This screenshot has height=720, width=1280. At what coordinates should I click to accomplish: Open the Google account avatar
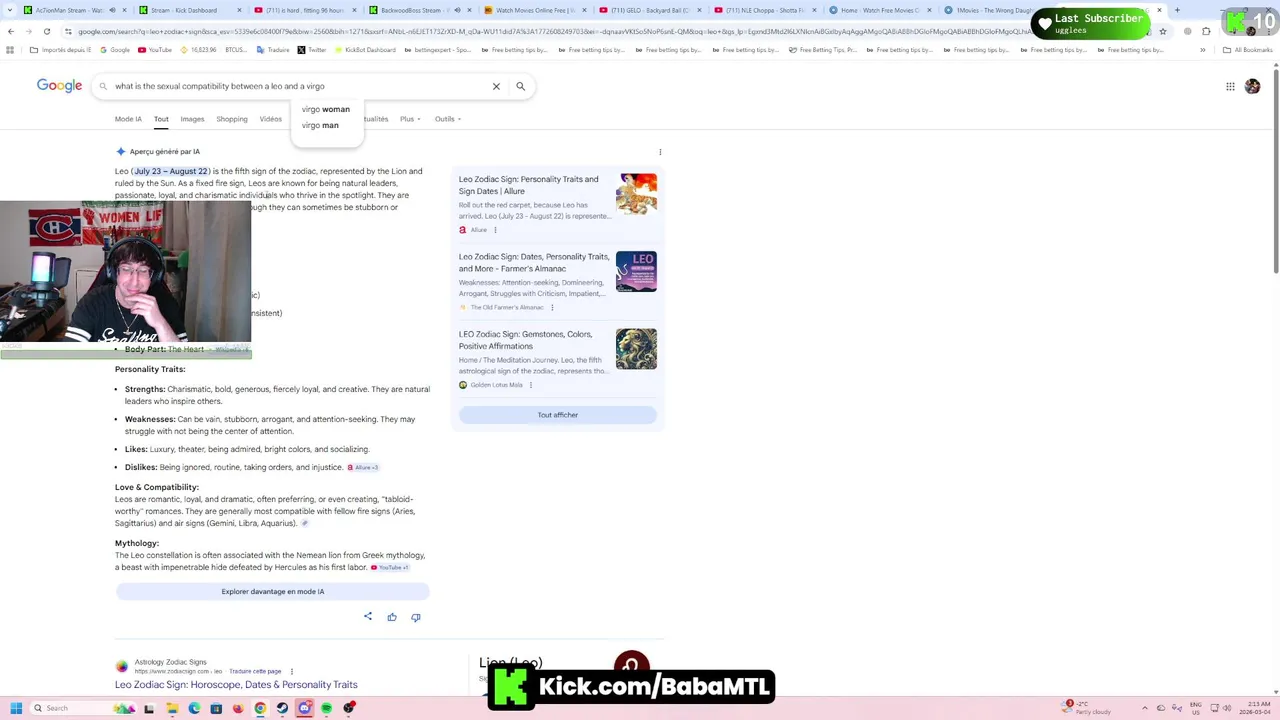click(1252, 86)
